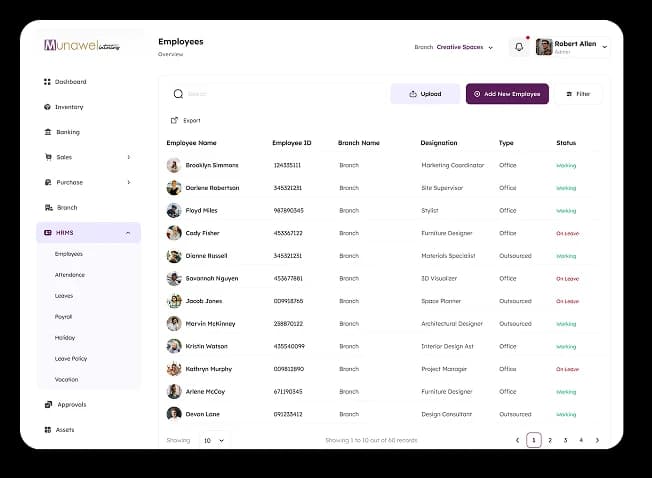Open the Filter button
The width and height of the screenshot is (652, 478).
pyautogui.click(x=578, y=94)
